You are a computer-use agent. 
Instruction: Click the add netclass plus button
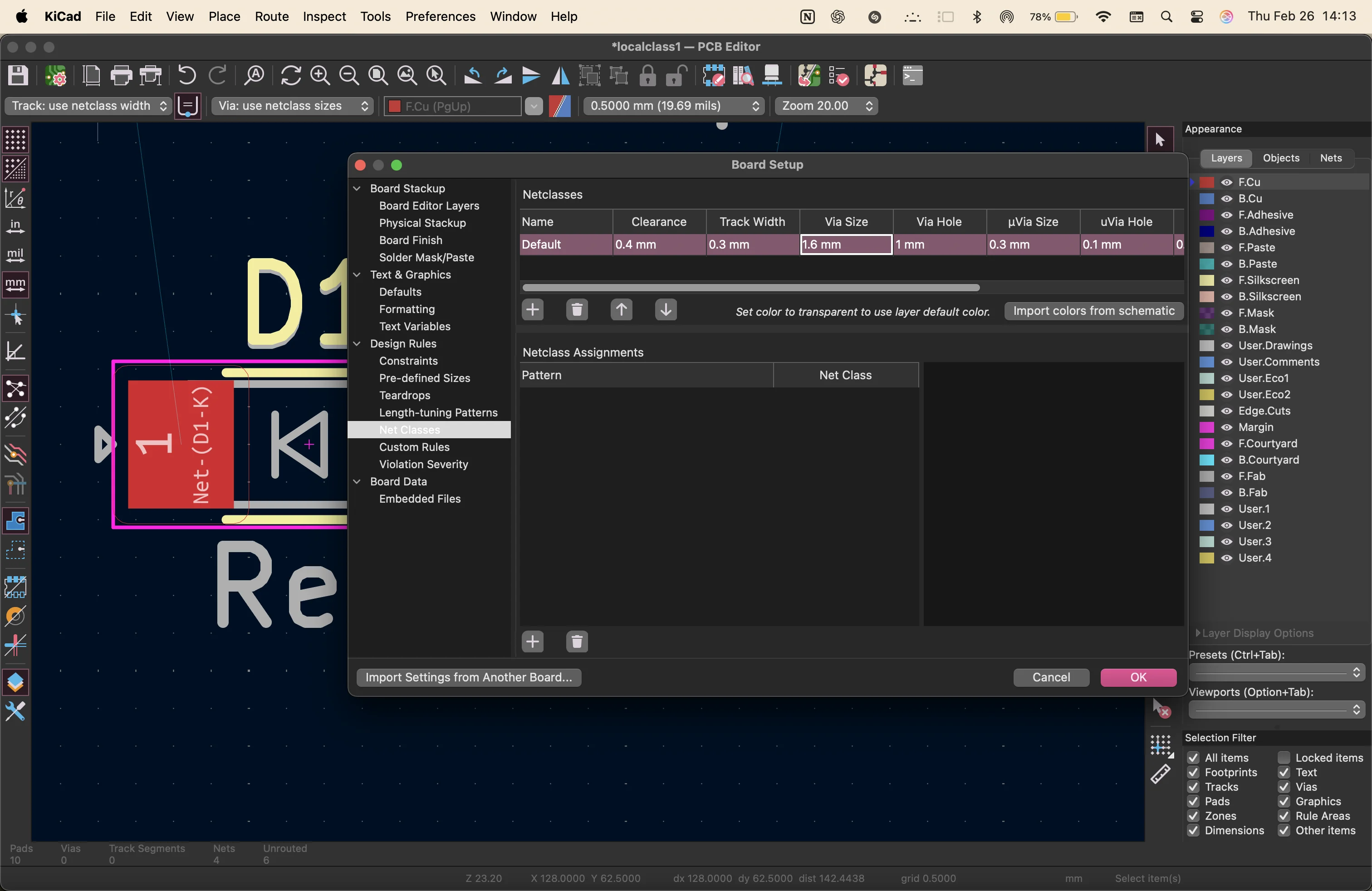point(532,310)
